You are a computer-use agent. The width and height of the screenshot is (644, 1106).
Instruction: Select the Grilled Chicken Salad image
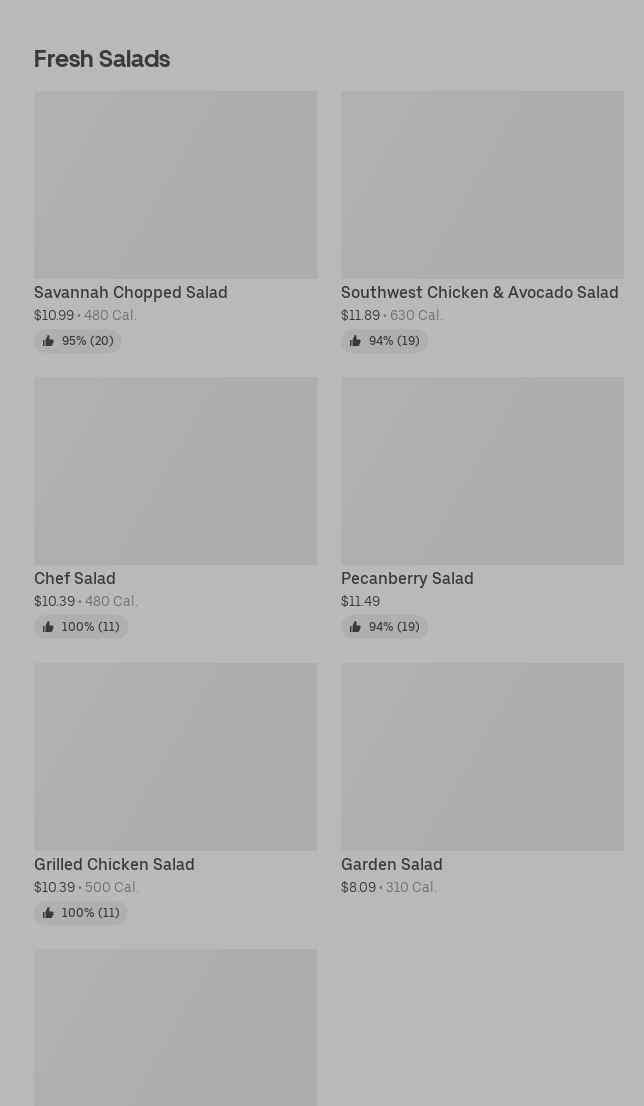click(175, 757)
